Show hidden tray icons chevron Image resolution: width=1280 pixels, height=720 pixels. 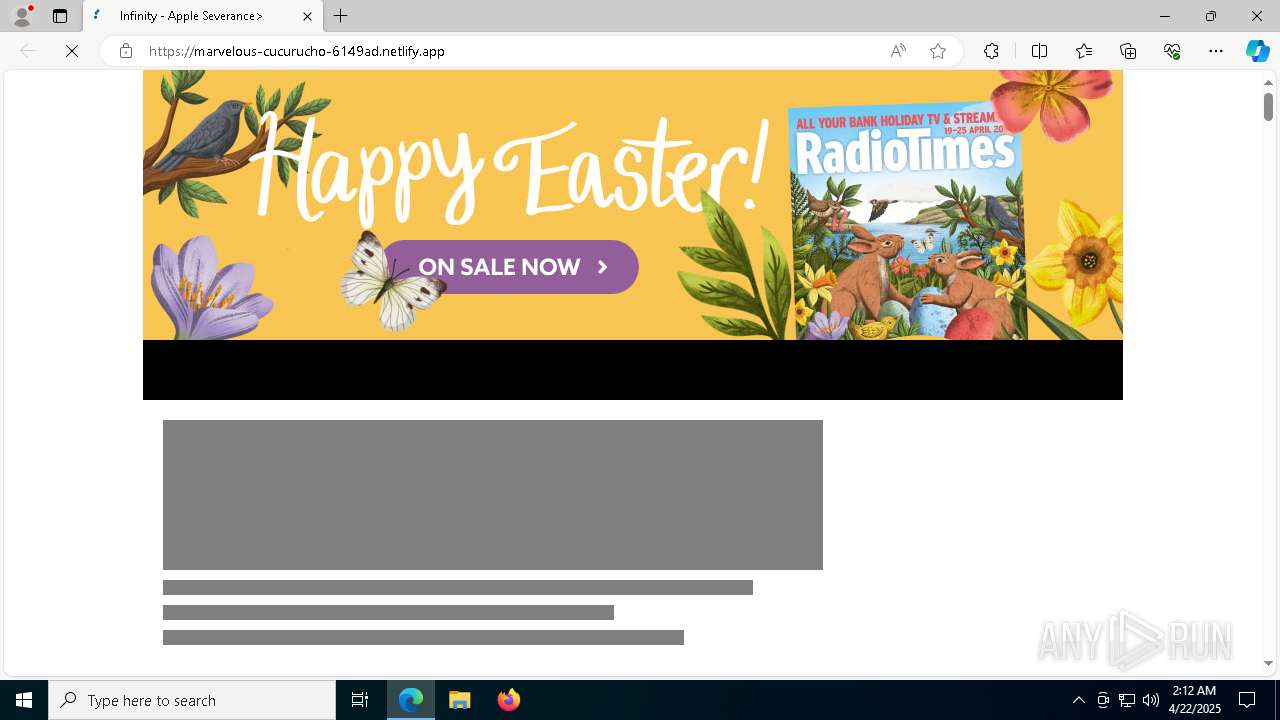(1078, 700)
